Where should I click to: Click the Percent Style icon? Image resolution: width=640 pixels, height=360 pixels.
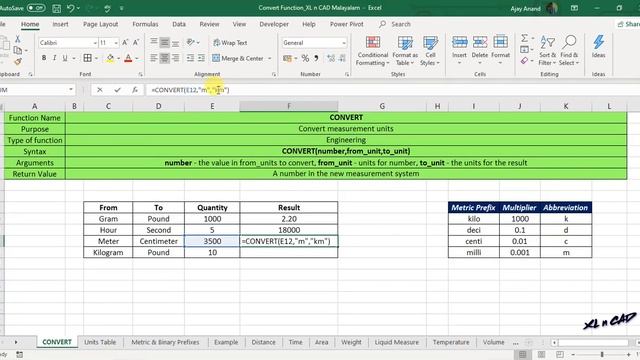point(305,58)
